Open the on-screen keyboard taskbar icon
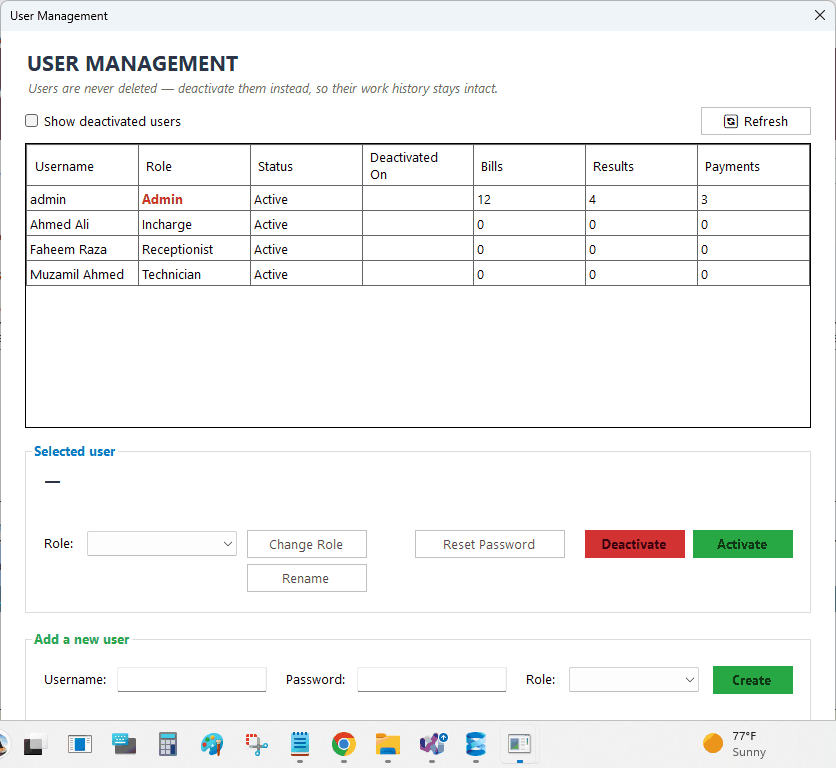 [x=124, y=744]
